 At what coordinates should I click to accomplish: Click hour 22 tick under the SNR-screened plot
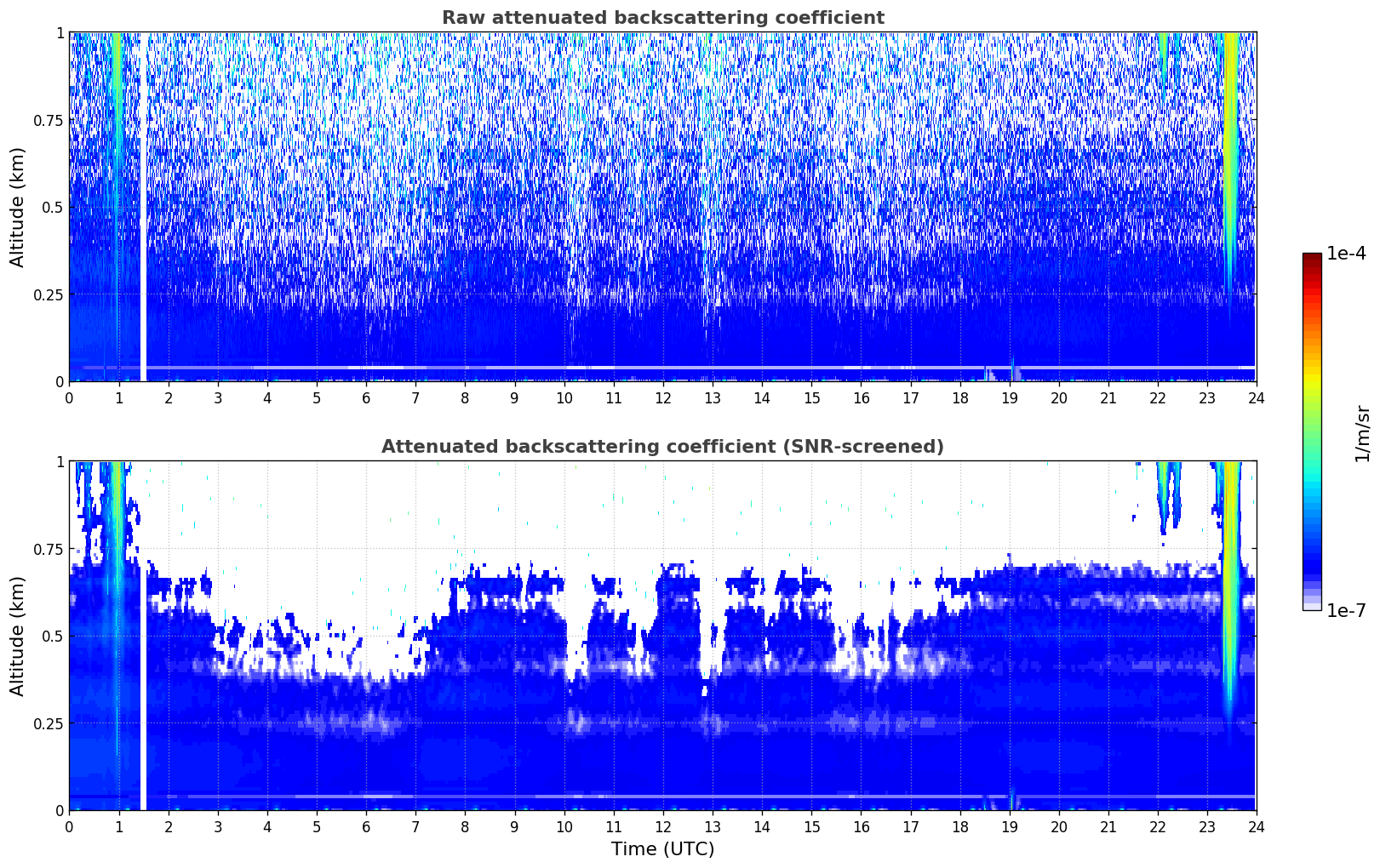[1158, 826]
